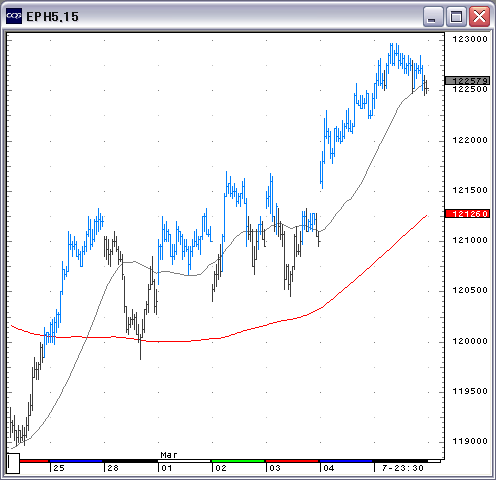Minimize the EPH5,15 chart window
The height and width of the screenshot is (480, 496).
point(433,16)
